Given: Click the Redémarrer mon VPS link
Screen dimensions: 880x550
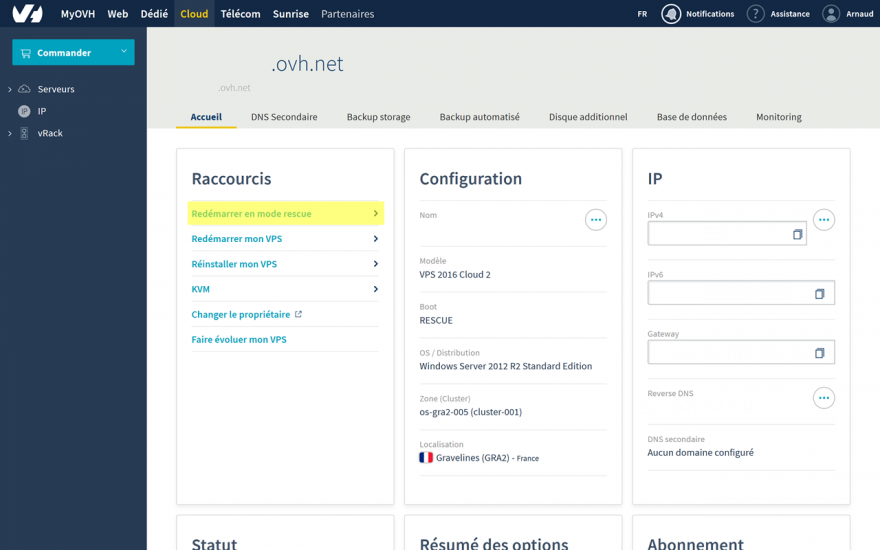Looking at the screenshot, I should (x=236, y=239).
